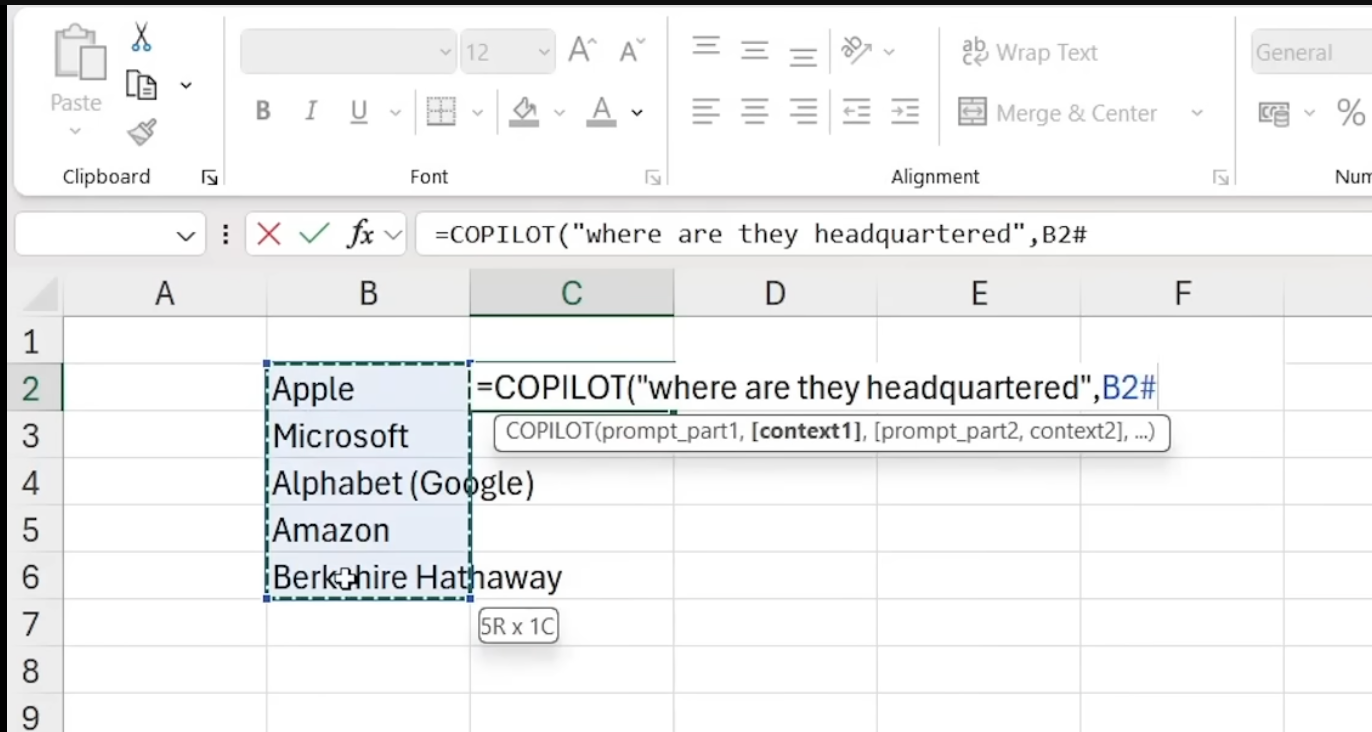Screen dimensions: 1372x732
Task: Toggle Underline formatting
Action: point(359,112)
